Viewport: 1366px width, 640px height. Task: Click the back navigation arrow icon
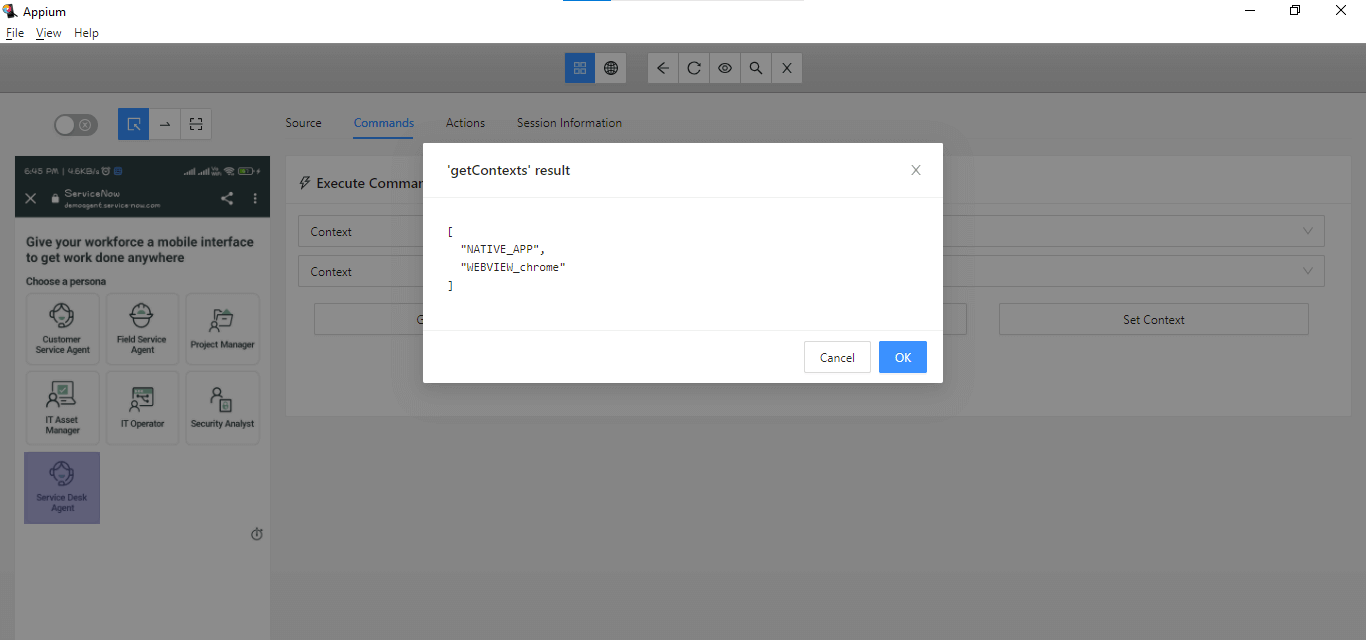[x=662, y=68]
